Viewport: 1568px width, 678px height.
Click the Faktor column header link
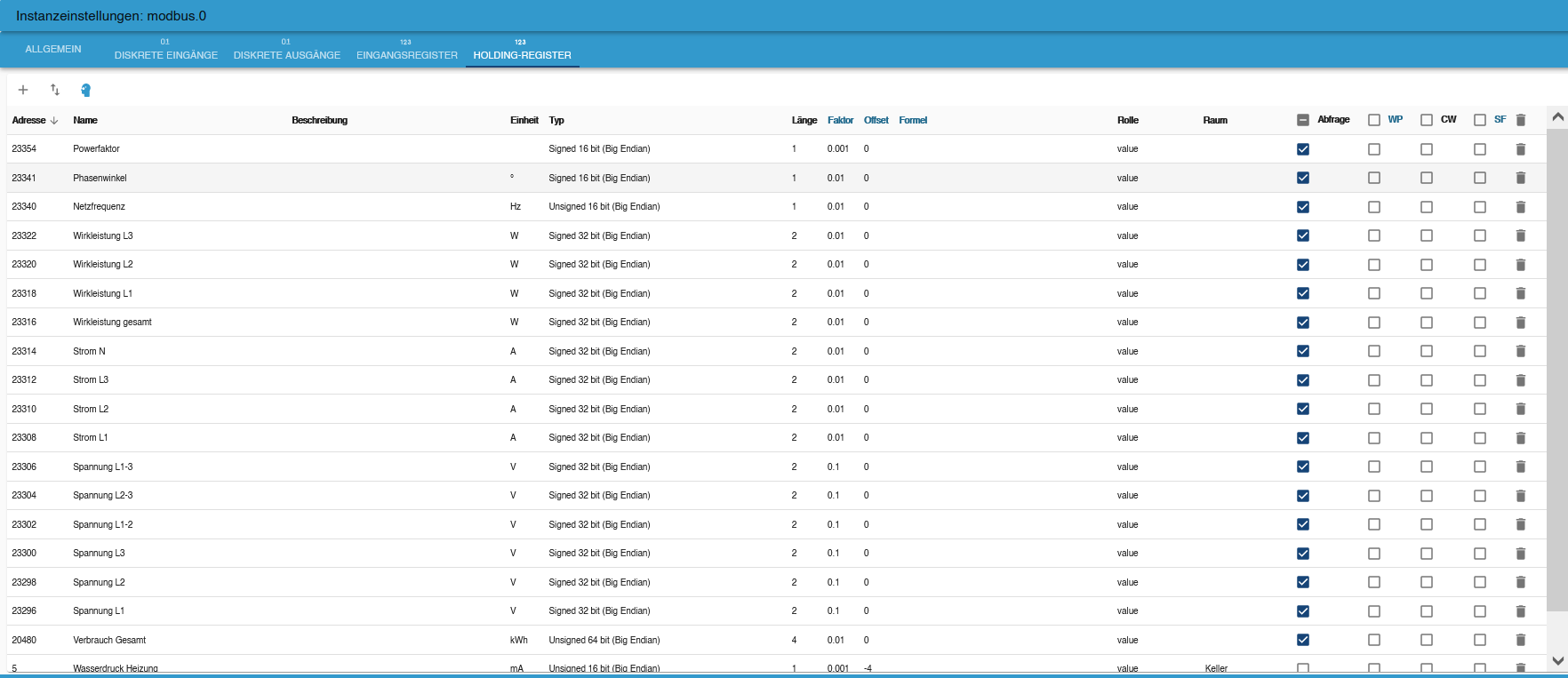pyautogui.click(x=840, y=120)
